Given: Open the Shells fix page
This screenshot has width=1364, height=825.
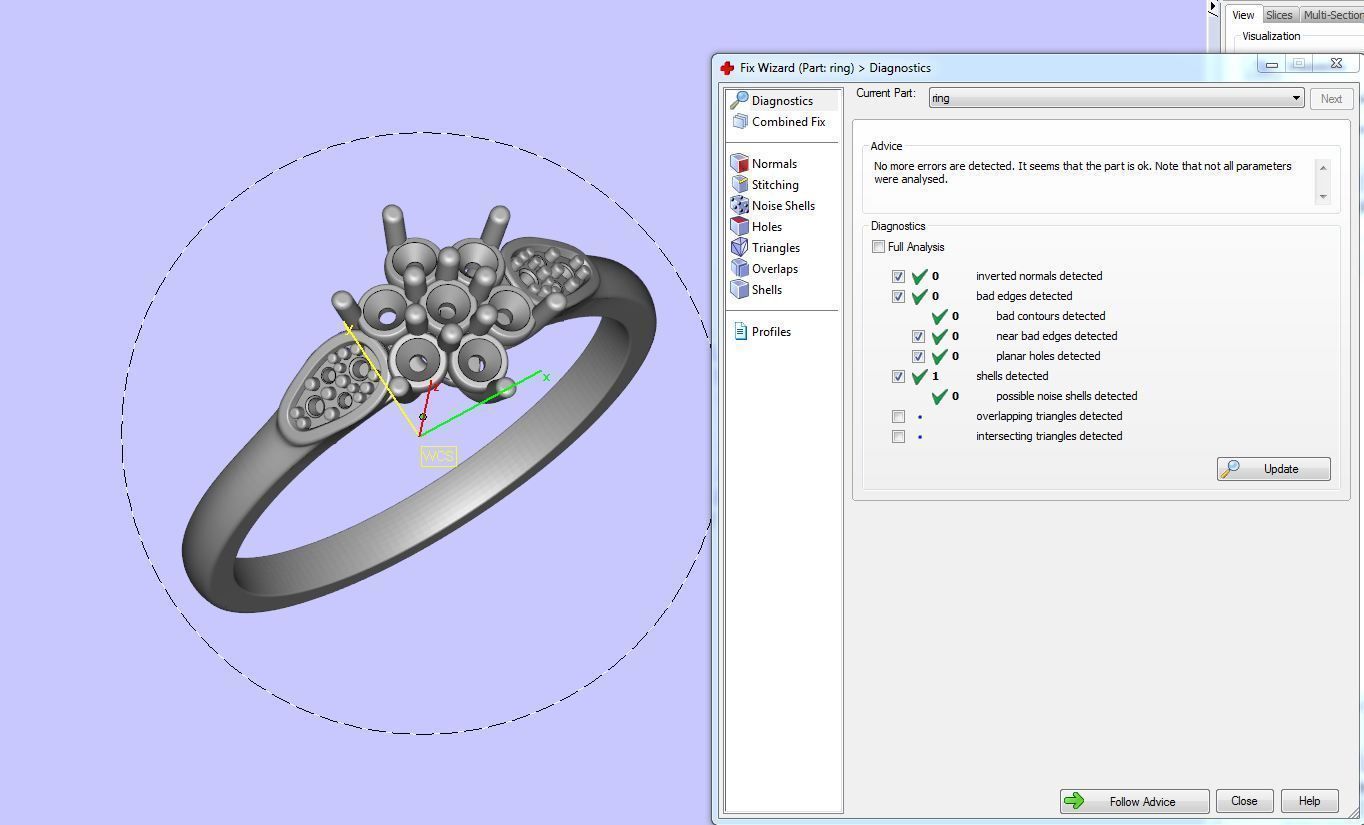Looking at the screenshot, I should click(767, 290).
